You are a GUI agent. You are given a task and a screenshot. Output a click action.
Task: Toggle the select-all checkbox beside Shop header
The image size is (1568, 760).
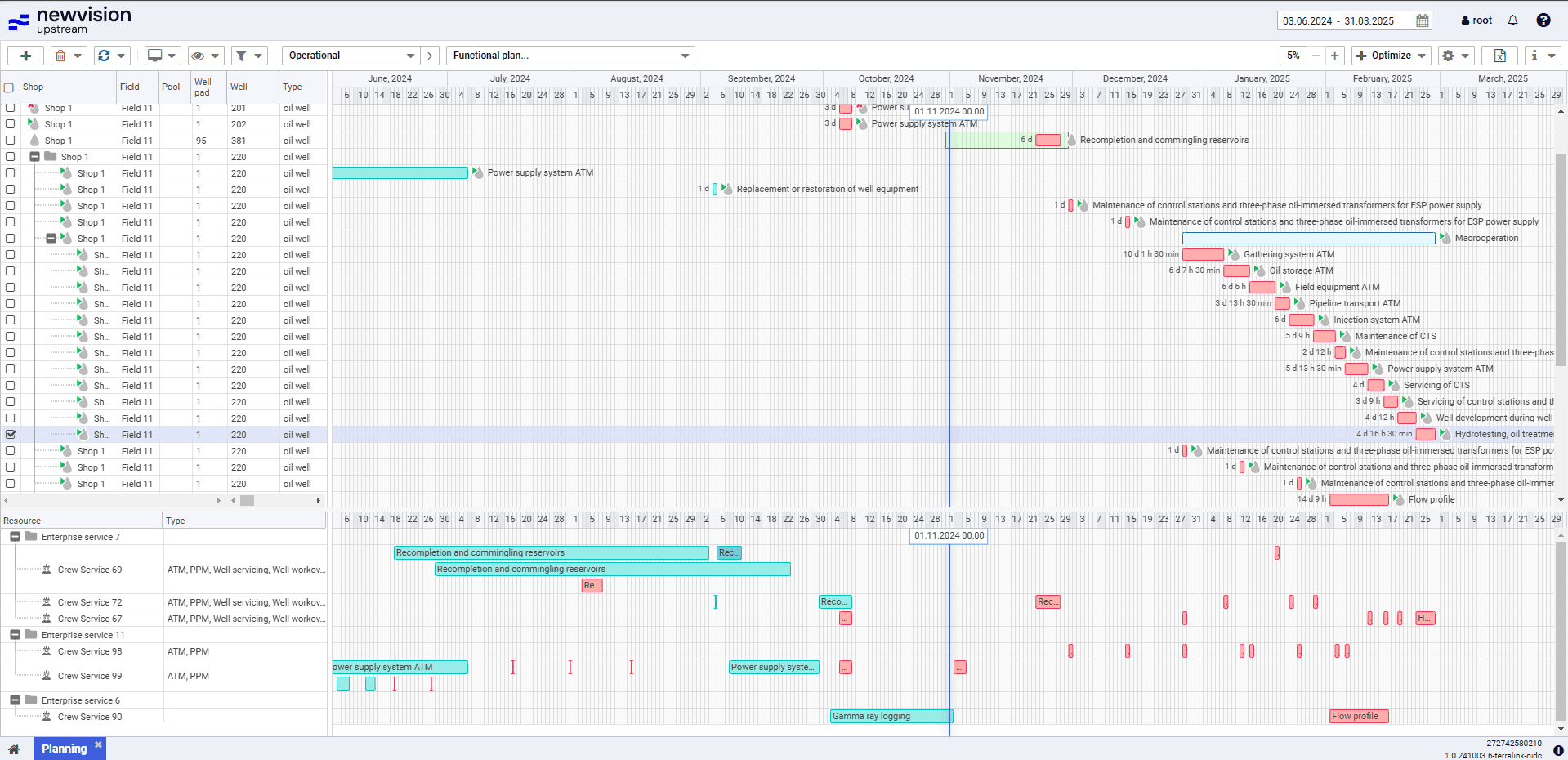click(x=9, y=87)
